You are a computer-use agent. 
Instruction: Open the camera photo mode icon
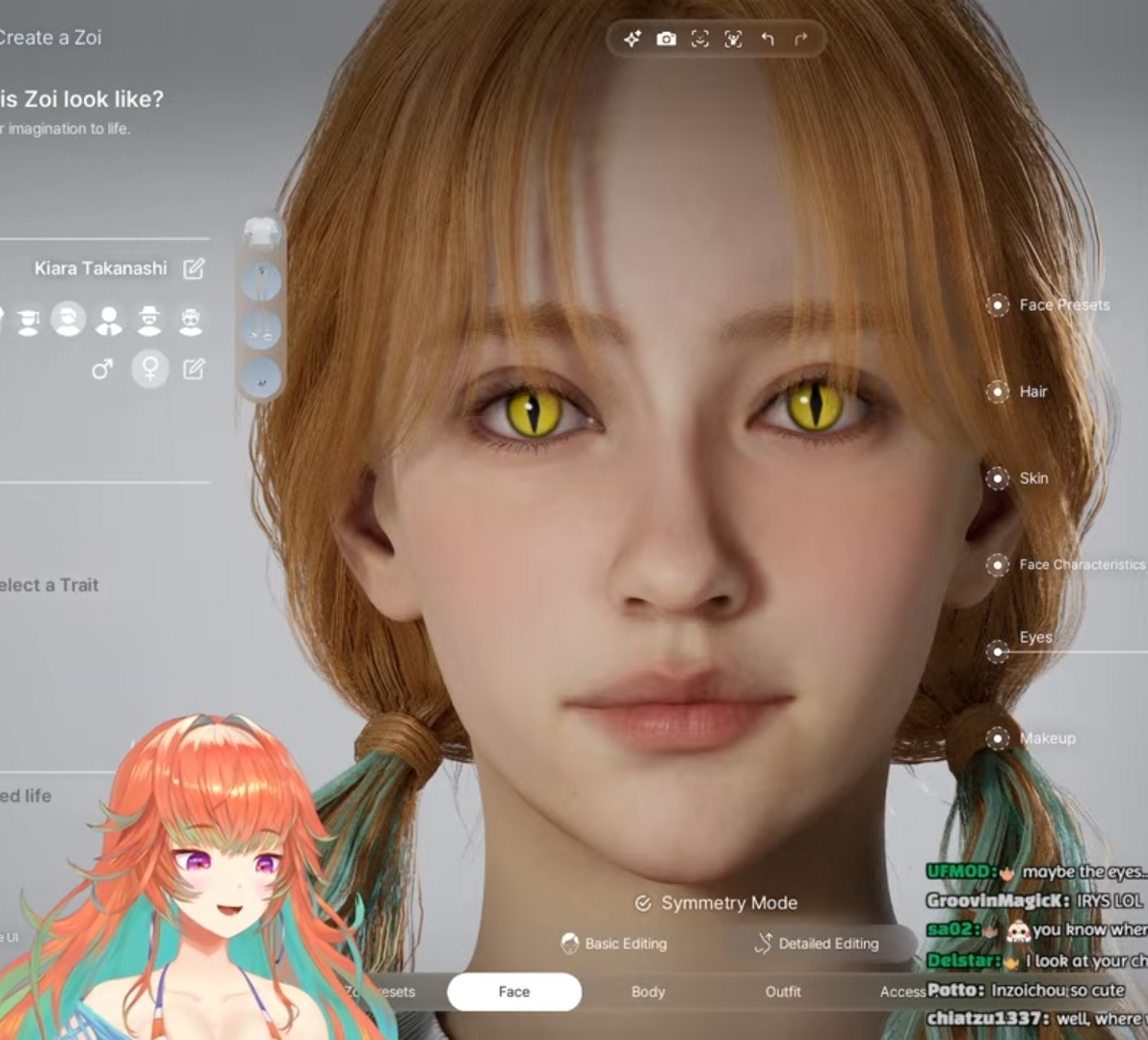[666, 39]
